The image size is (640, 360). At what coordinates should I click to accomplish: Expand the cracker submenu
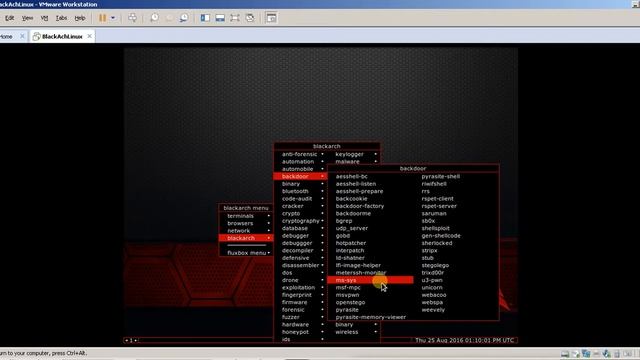(300, 206)
